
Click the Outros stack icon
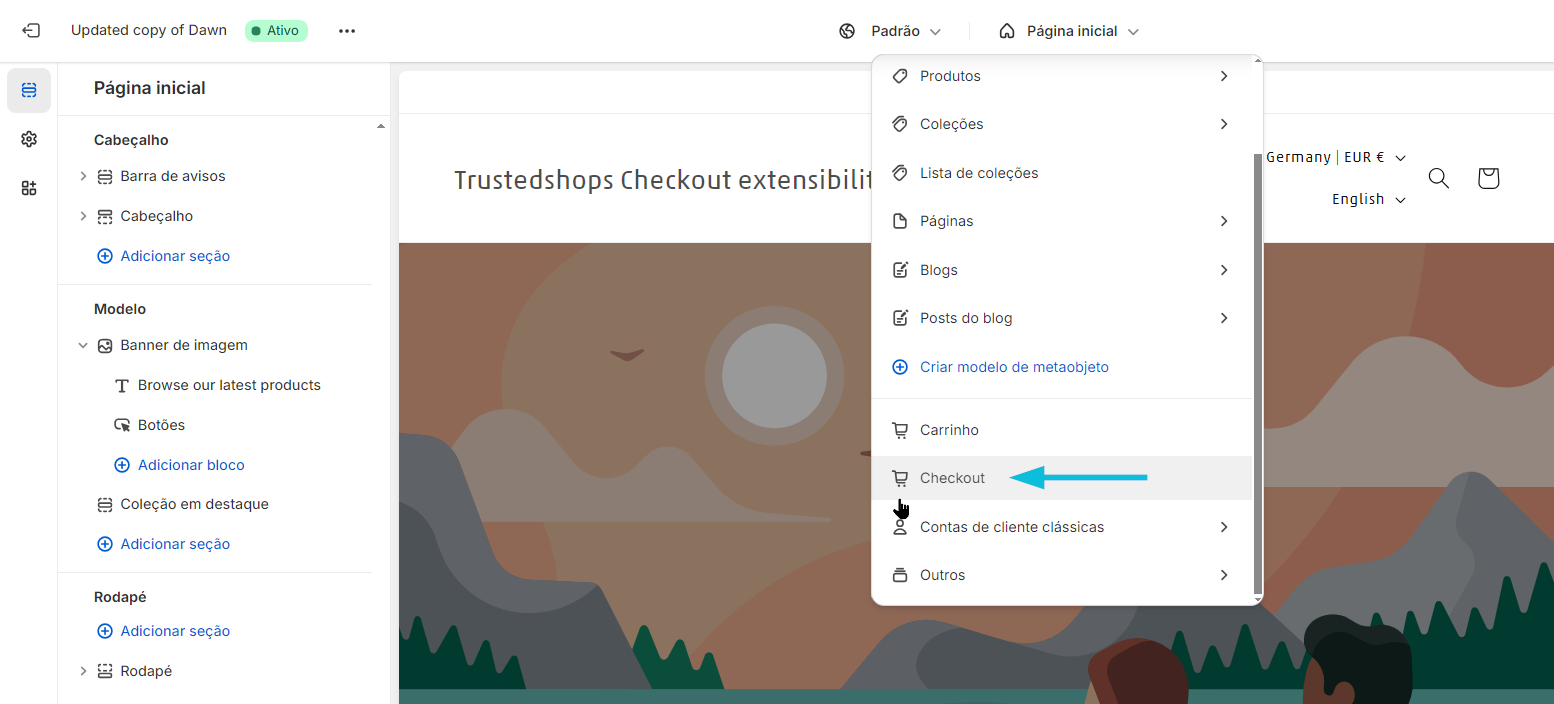click(900, 575)
